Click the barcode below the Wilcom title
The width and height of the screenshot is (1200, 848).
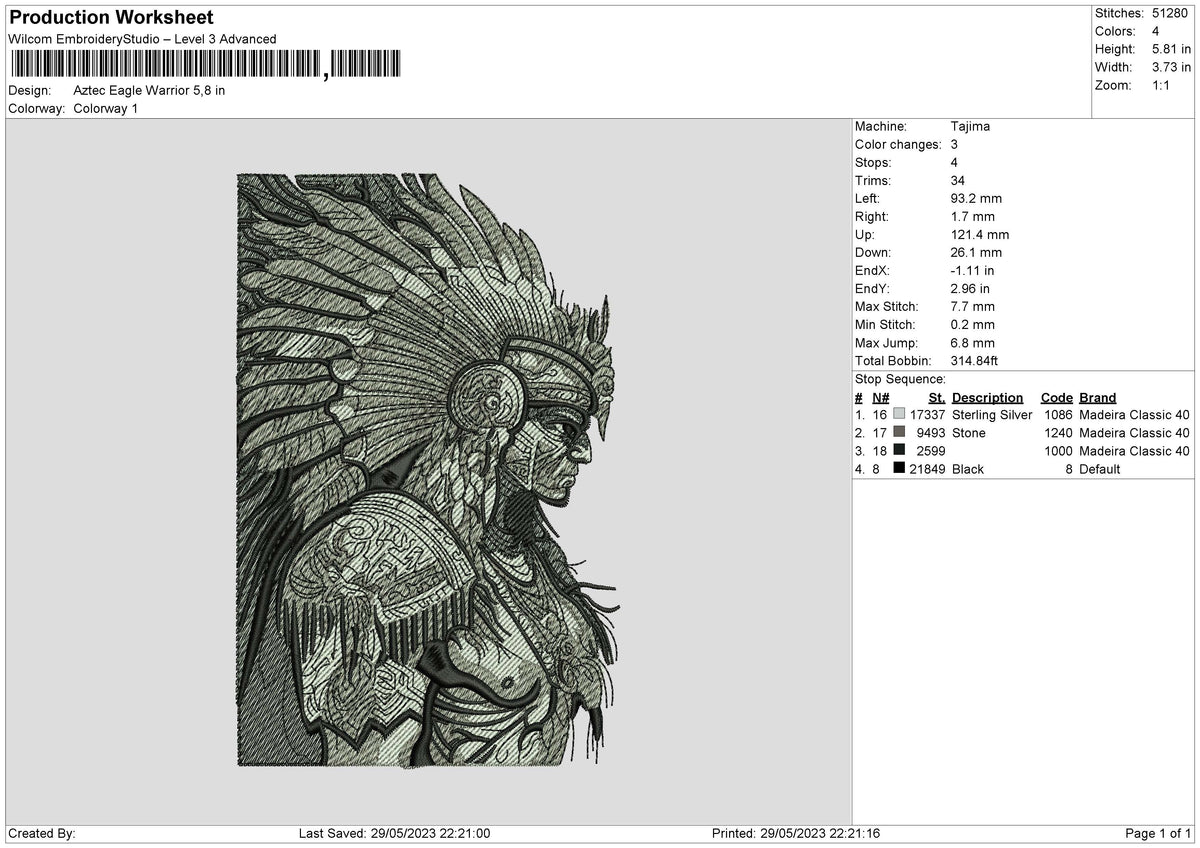(205, 65)
